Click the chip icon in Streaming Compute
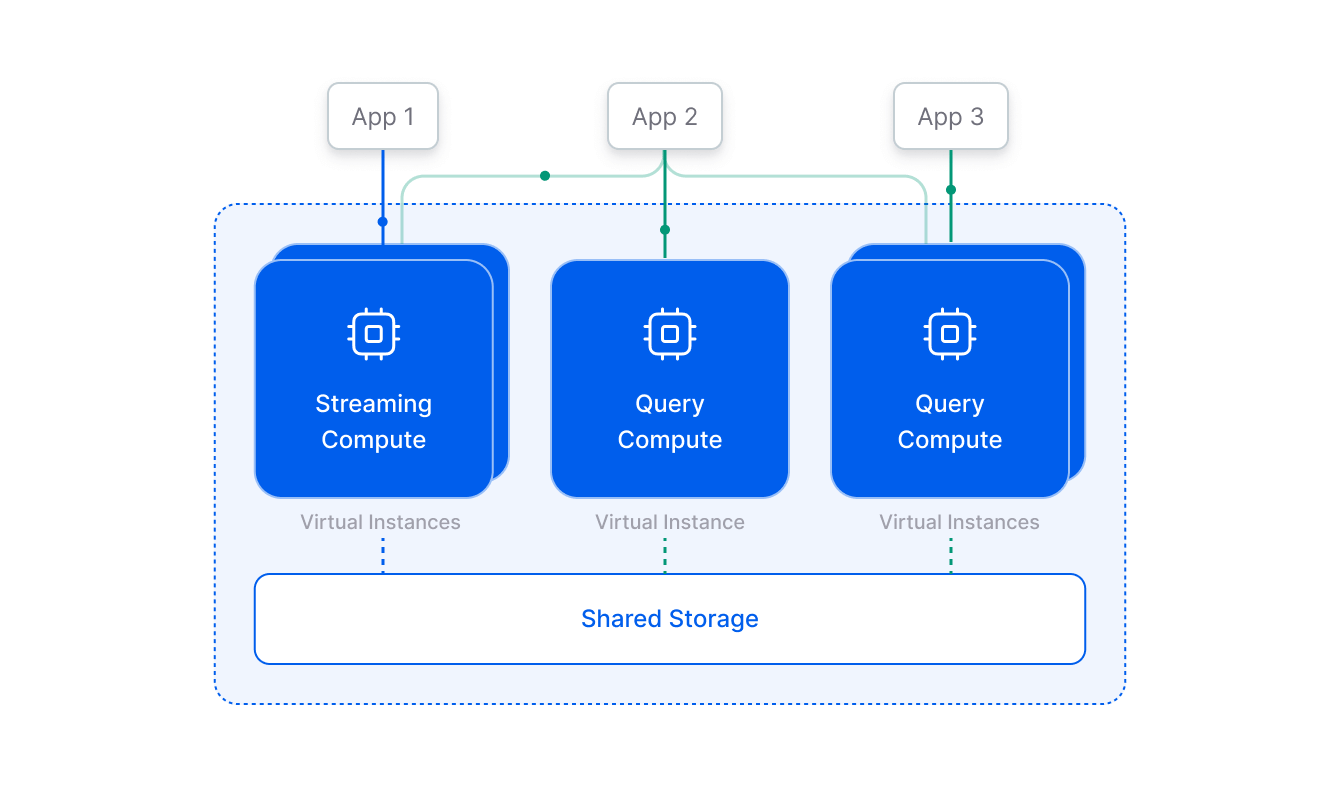The height and width of the screenshot is (800, 1340). pos(374,333)
